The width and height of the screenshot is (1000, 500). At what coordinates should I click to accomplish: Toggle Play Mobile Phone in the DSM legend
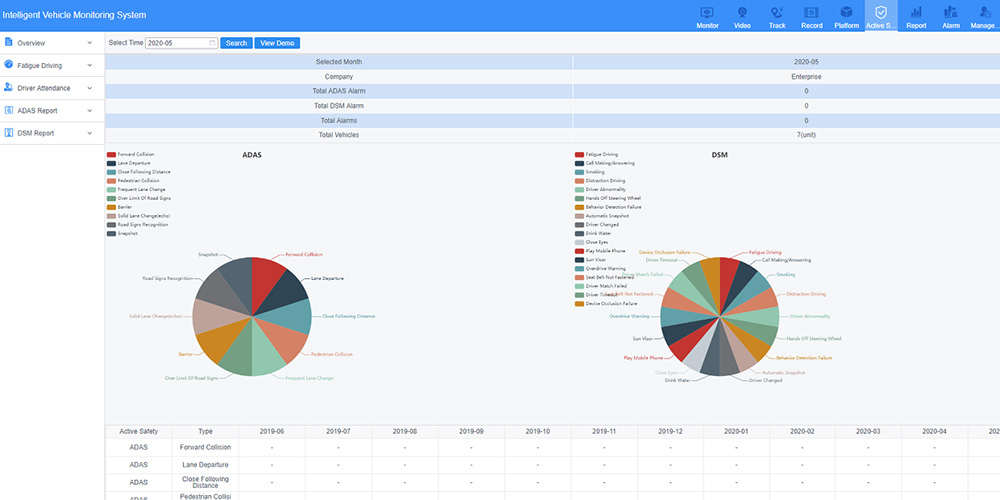[600, 251]
